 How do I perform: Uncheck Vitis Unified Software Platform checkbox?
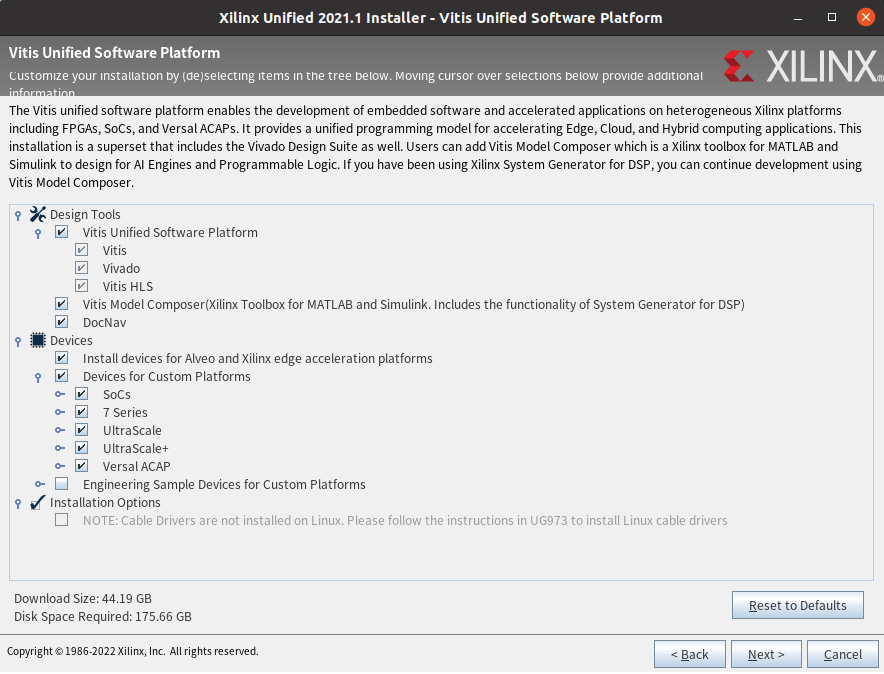[61, 232]
